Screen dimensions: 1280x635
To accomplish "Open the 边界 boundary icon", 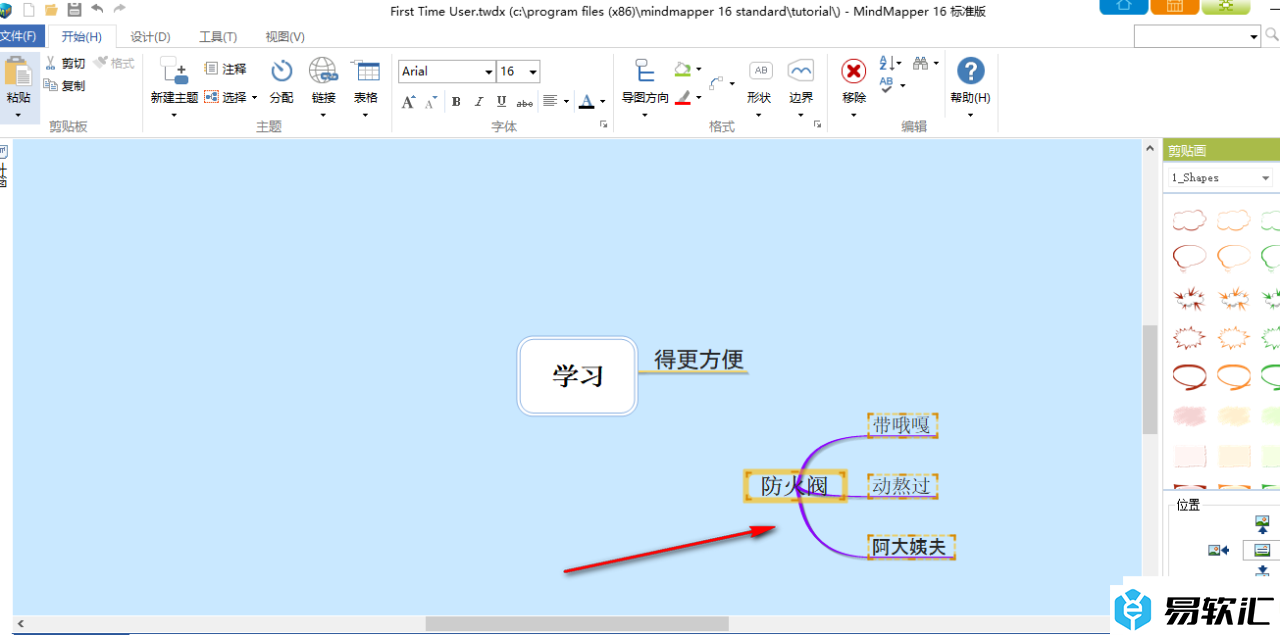I will 801,71.
